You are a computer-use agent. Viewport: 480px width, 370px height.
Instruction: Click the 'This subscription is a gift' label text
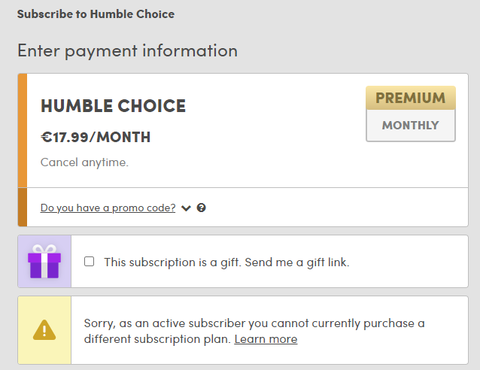(227, 262)
